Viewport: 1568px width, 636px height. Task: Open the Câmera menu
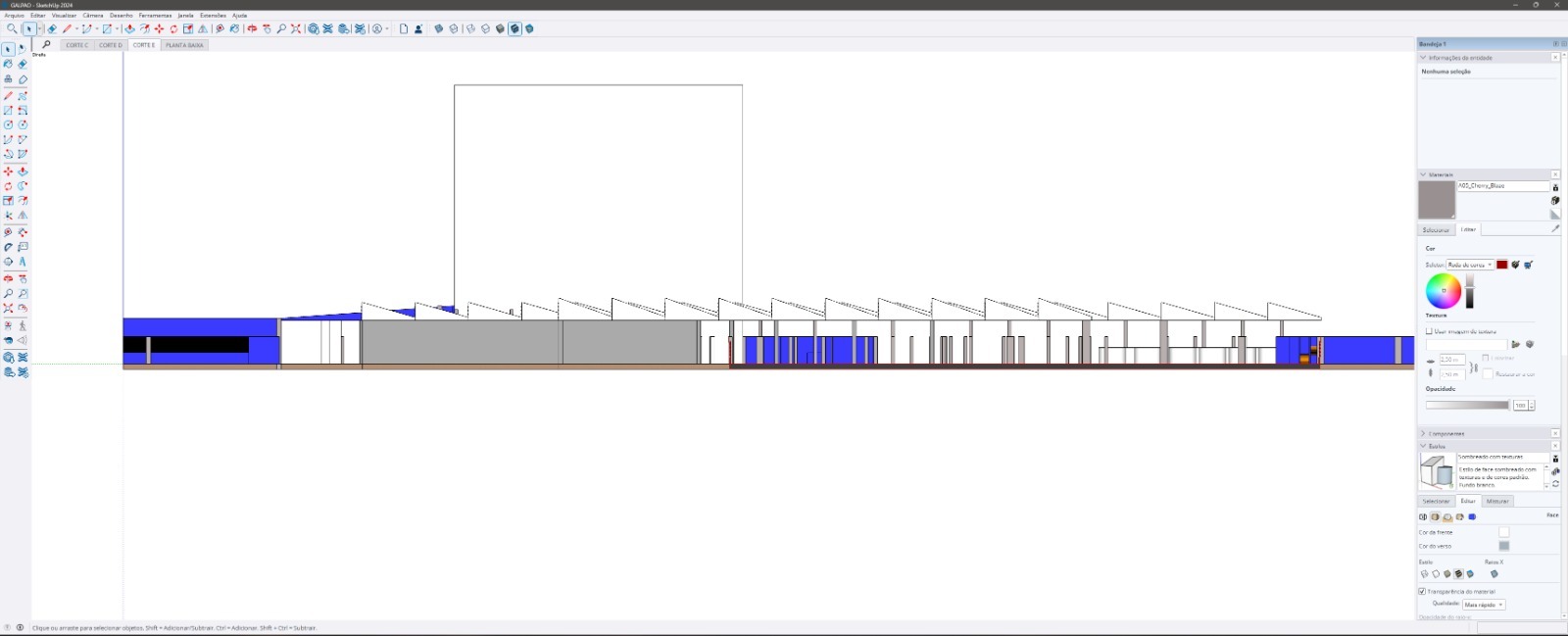(93, 16)
